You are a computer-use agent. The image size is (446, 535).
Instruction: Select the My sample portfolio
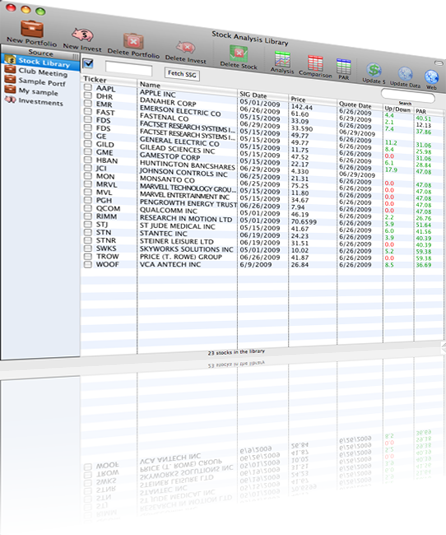38,91
